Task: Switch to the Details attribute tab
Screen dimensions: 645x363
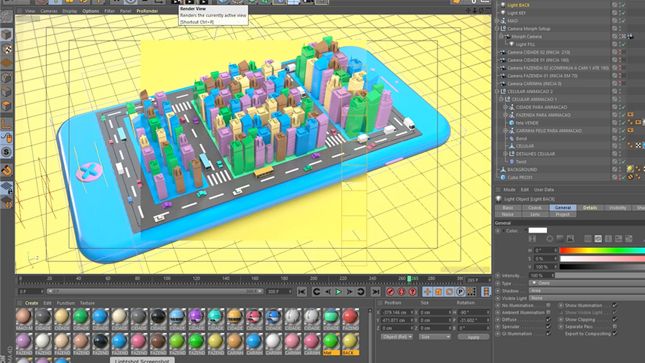Action: 589,208
